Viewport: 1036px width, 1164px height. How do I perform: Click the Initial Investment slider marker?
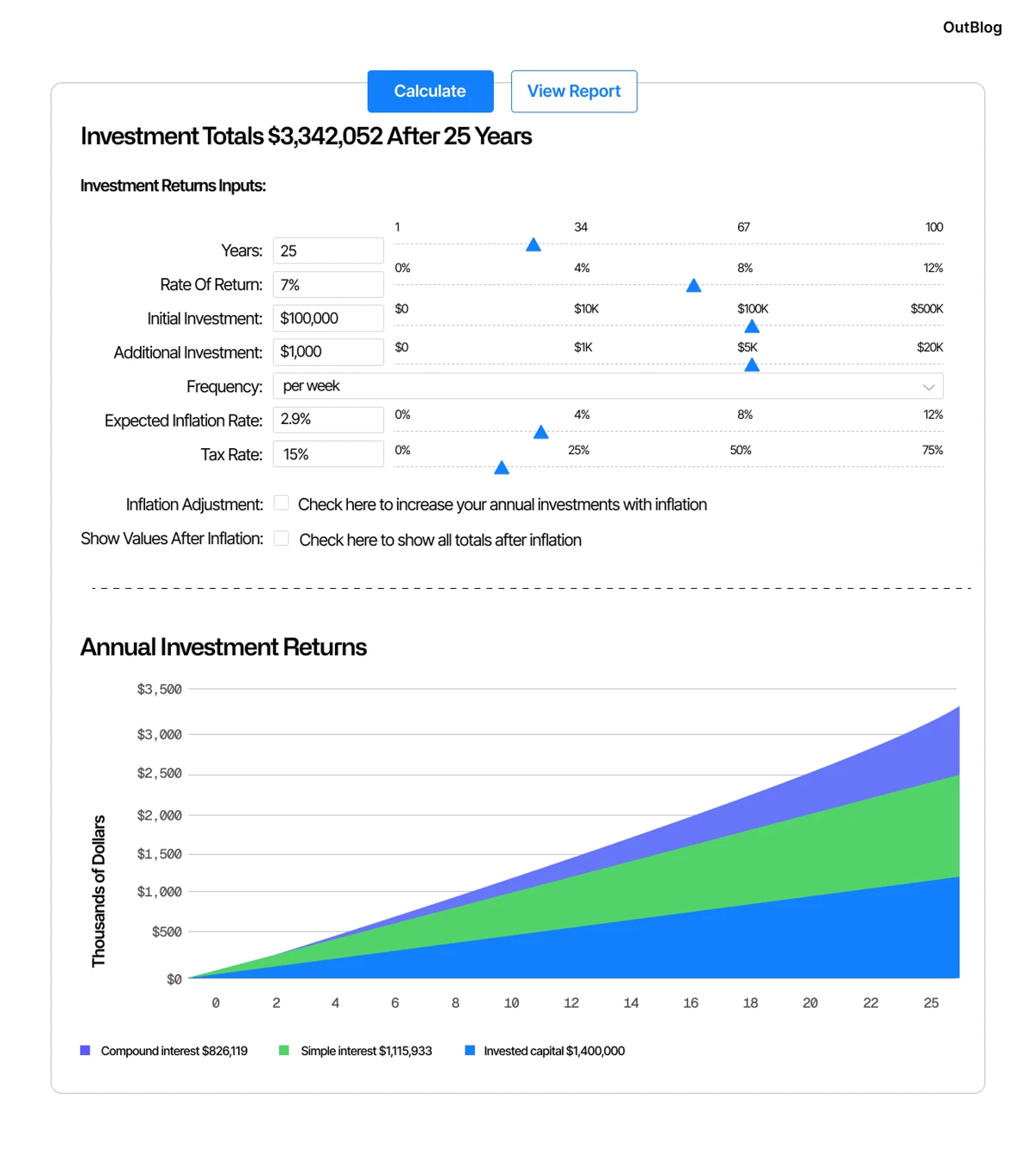[x=752, y=326]
